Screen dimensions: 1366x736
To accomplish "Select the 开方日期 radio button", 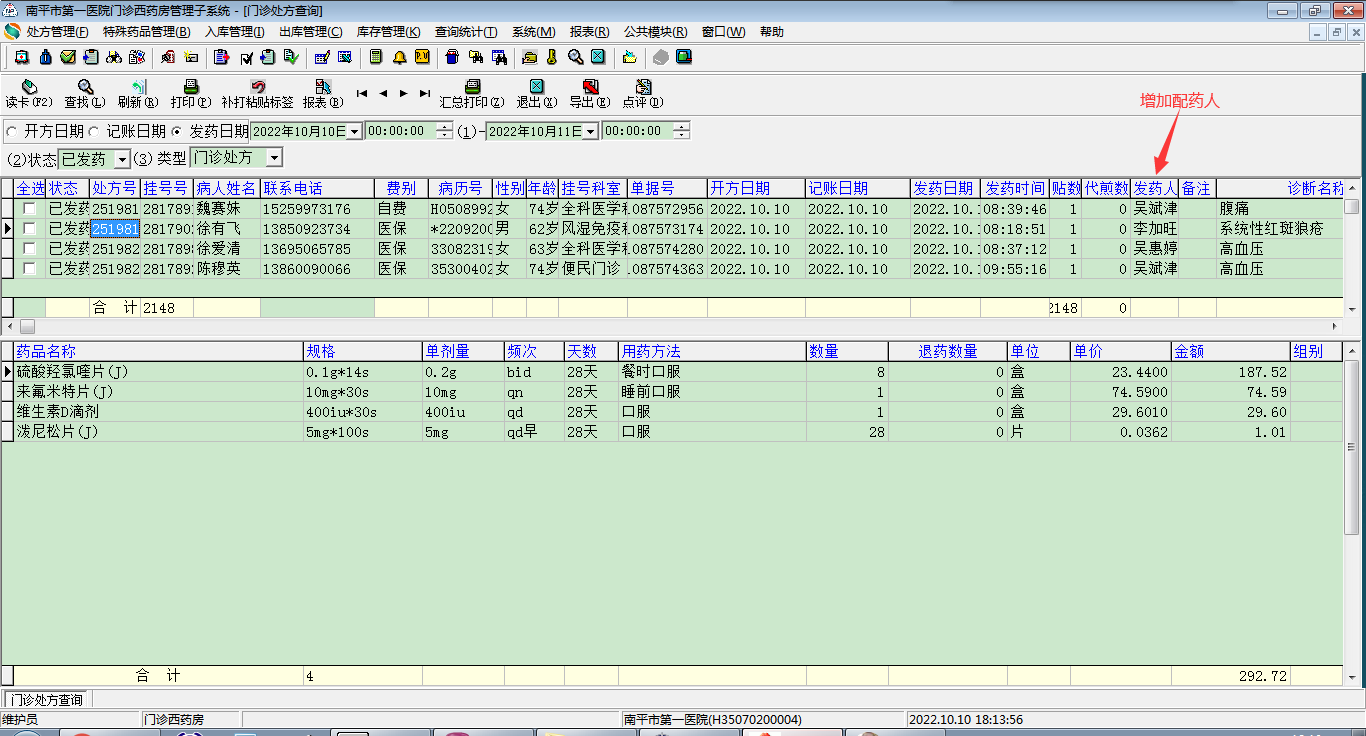I will (12, 131).
